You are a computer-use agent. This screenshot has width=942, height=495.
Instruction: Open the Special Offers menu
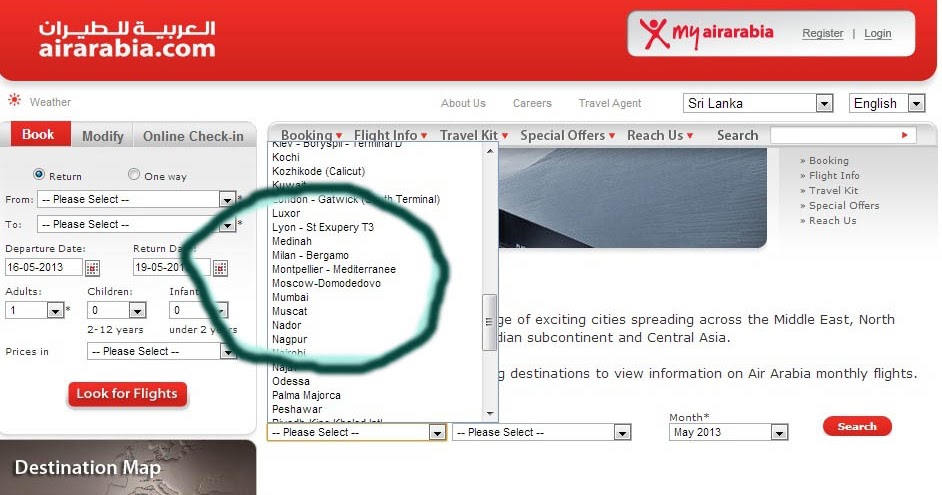(567, 135)
